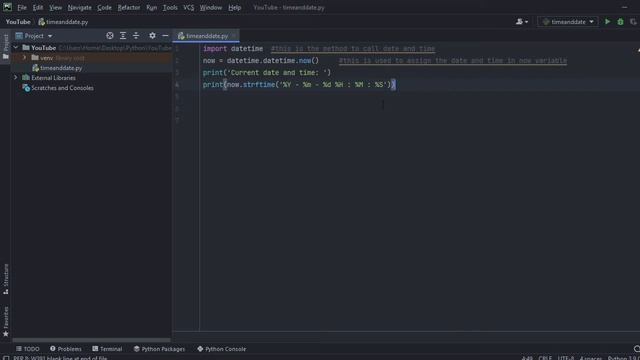Click the comment about assigning now variable
Screen dimensions: 640x360
click(453, 60)
